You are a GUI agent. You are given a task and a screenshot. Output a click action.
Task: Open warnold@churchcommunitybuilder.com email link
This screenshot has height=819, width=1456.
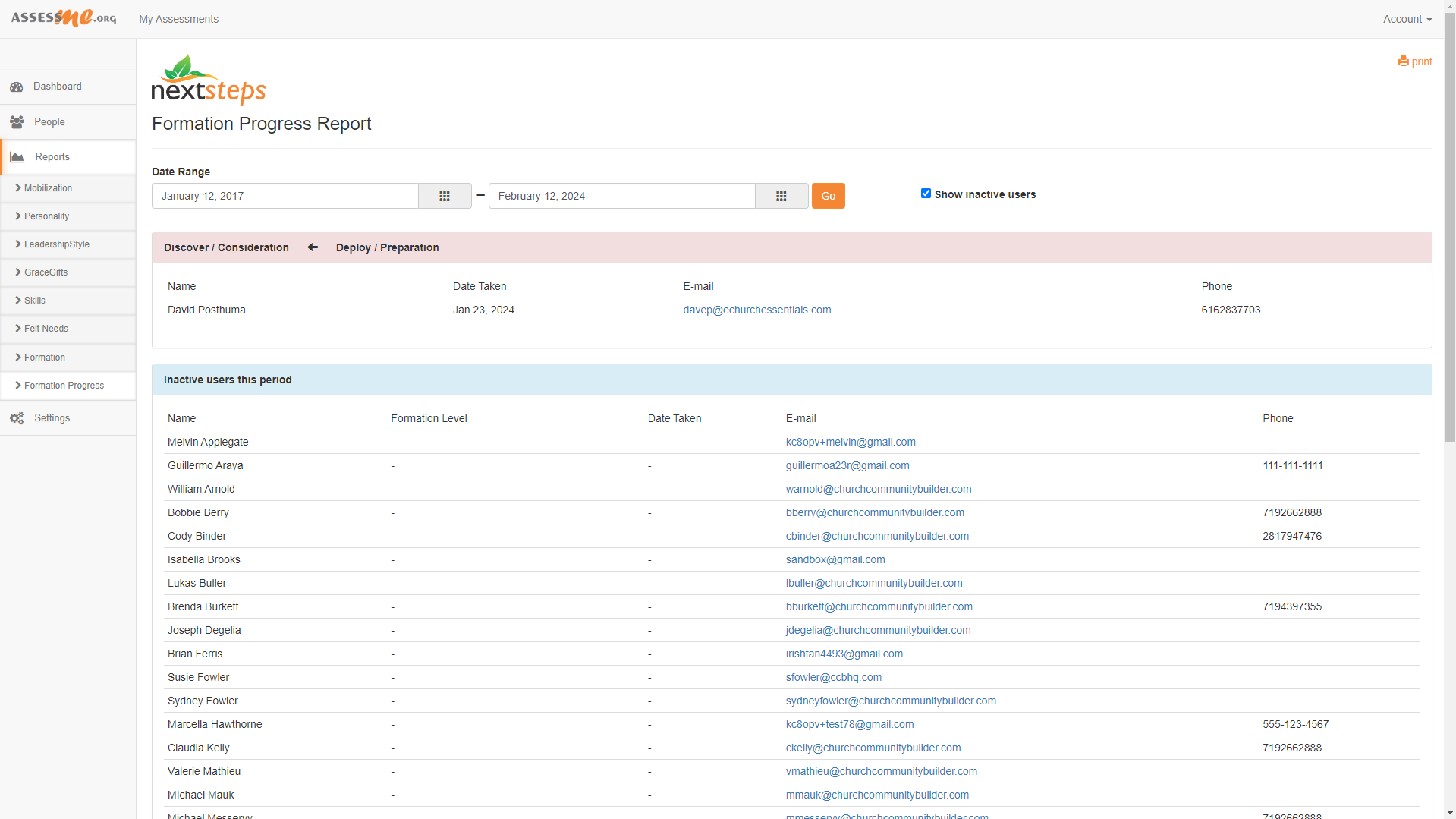[879, 489]
